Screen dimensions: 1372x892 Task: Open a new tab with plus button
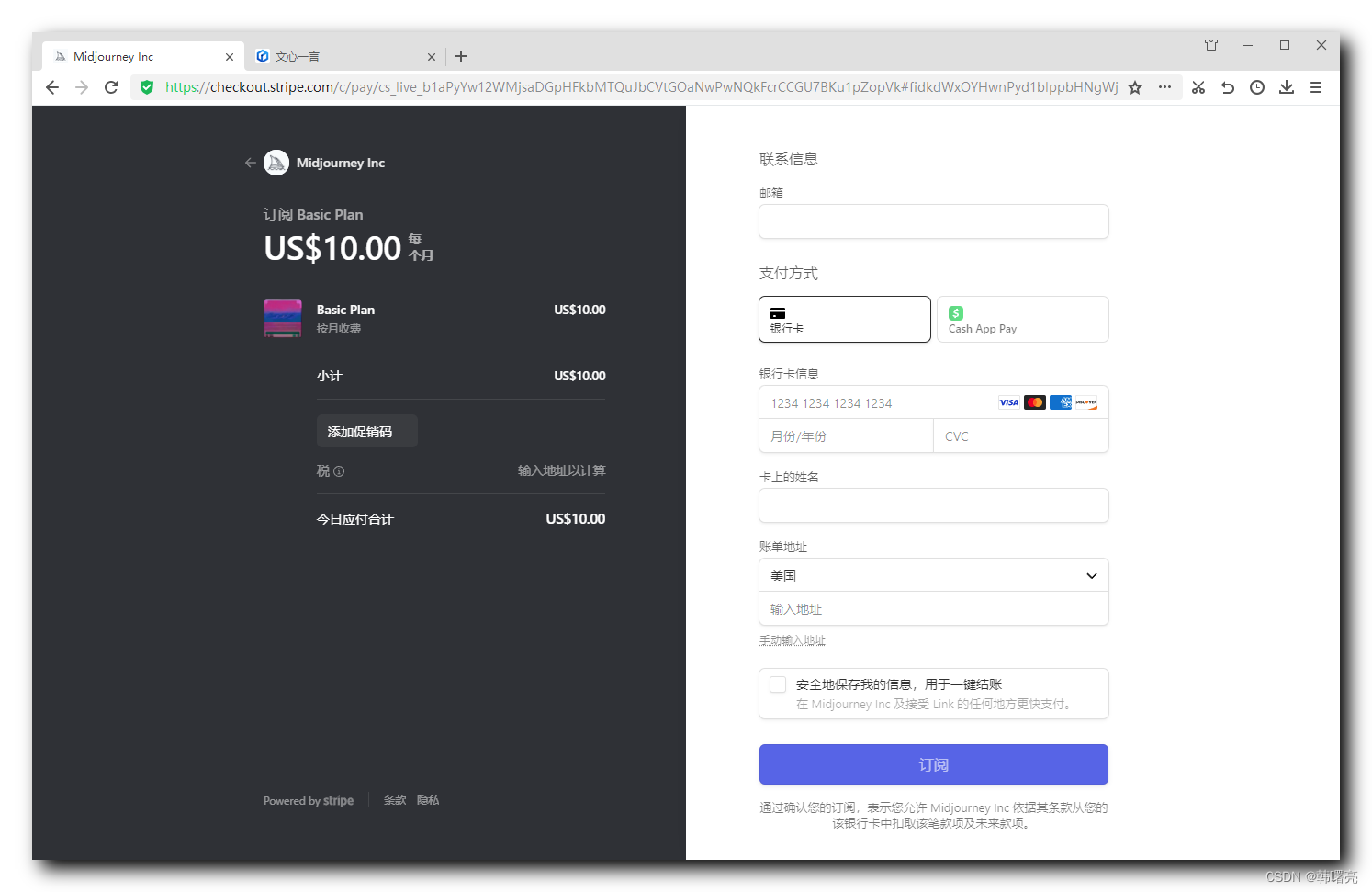pyautogui.click(x=461, y=56)
